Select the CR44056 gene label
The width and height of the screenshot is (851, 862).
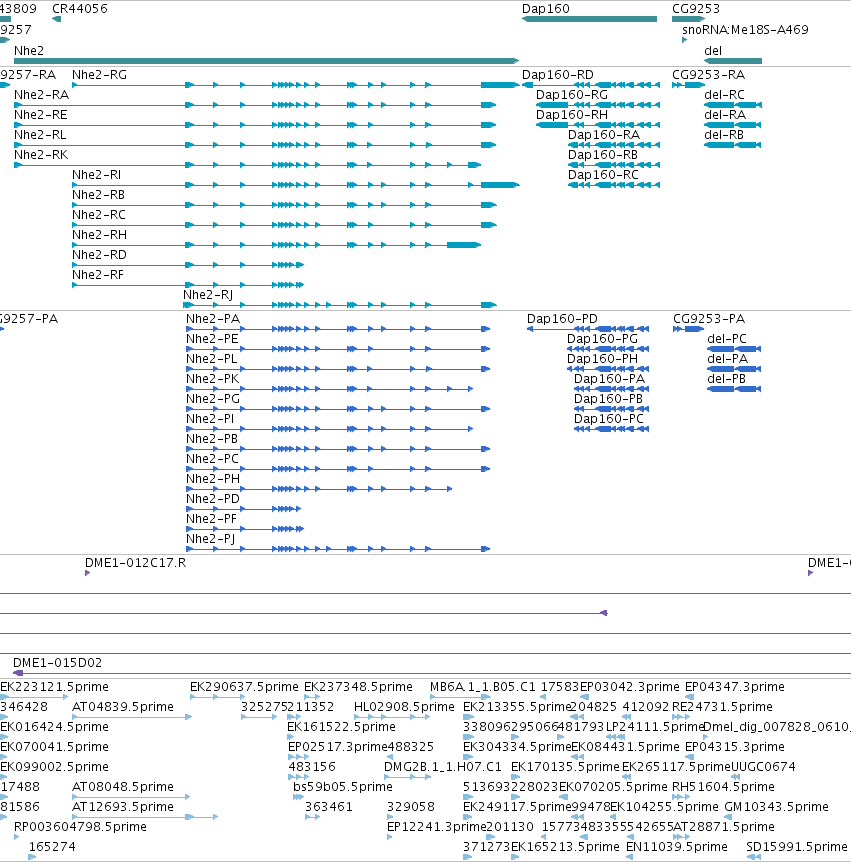80,9
